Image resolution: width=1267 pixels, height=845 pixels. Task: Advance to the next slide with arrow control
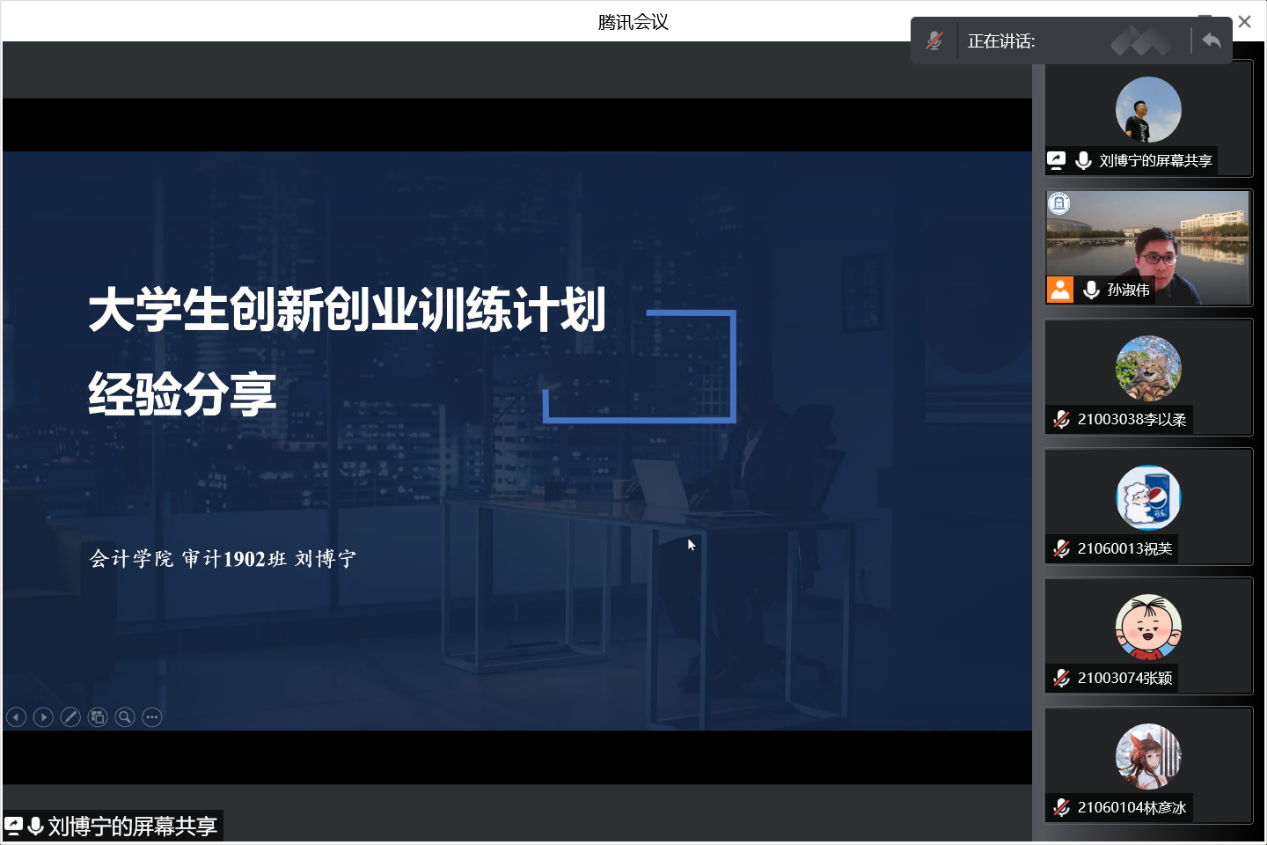[x=43, y=717]
